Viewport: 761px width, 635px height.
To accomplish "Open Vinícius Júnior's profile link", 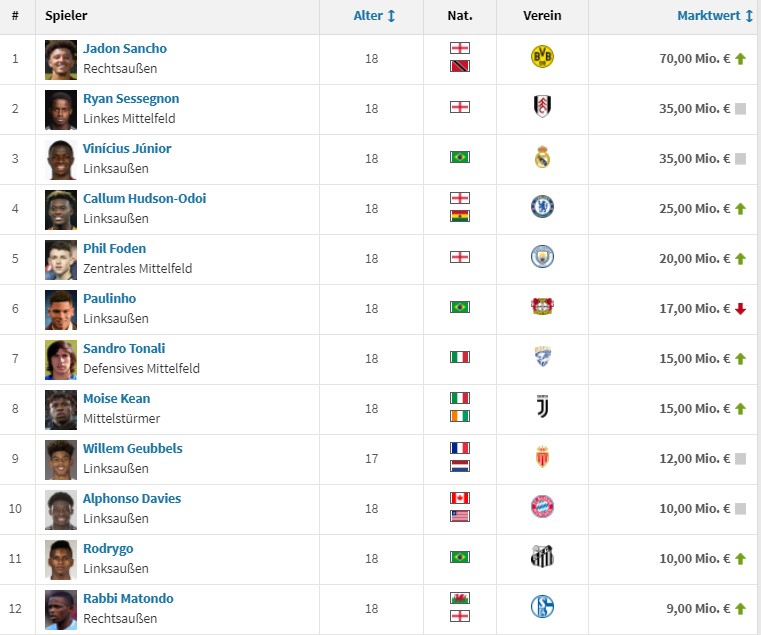I will (x=127, y=149).
